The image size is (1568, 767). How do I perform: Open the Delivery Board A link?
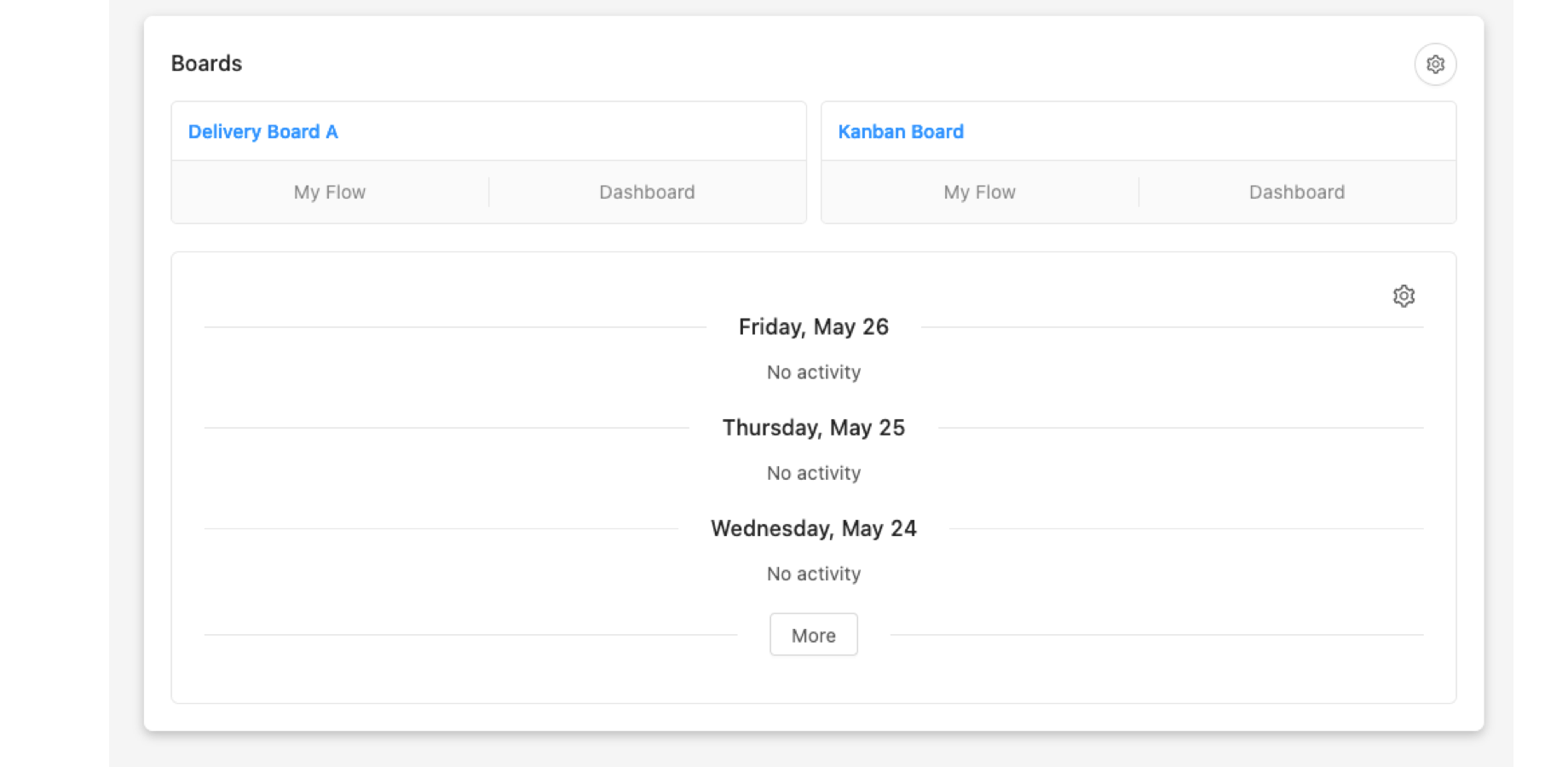click(262, 132)
